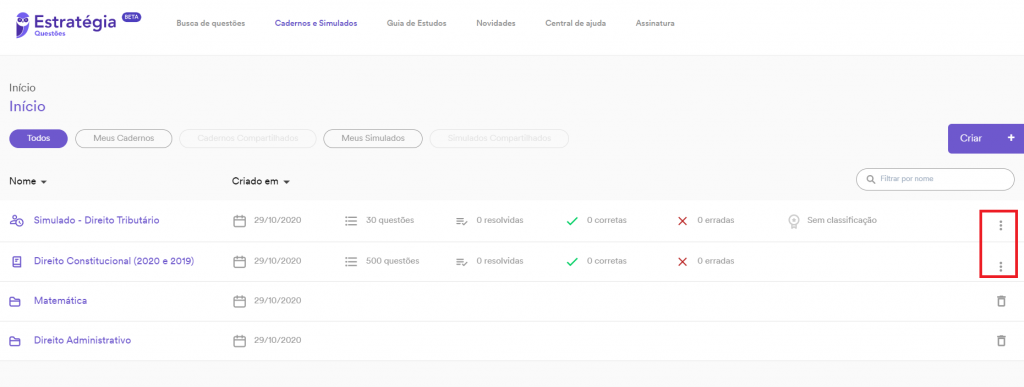Viewport: 1024px width, 387px height.
Task: Open Cadernos e Simulados menu
Action: (316, 23)
